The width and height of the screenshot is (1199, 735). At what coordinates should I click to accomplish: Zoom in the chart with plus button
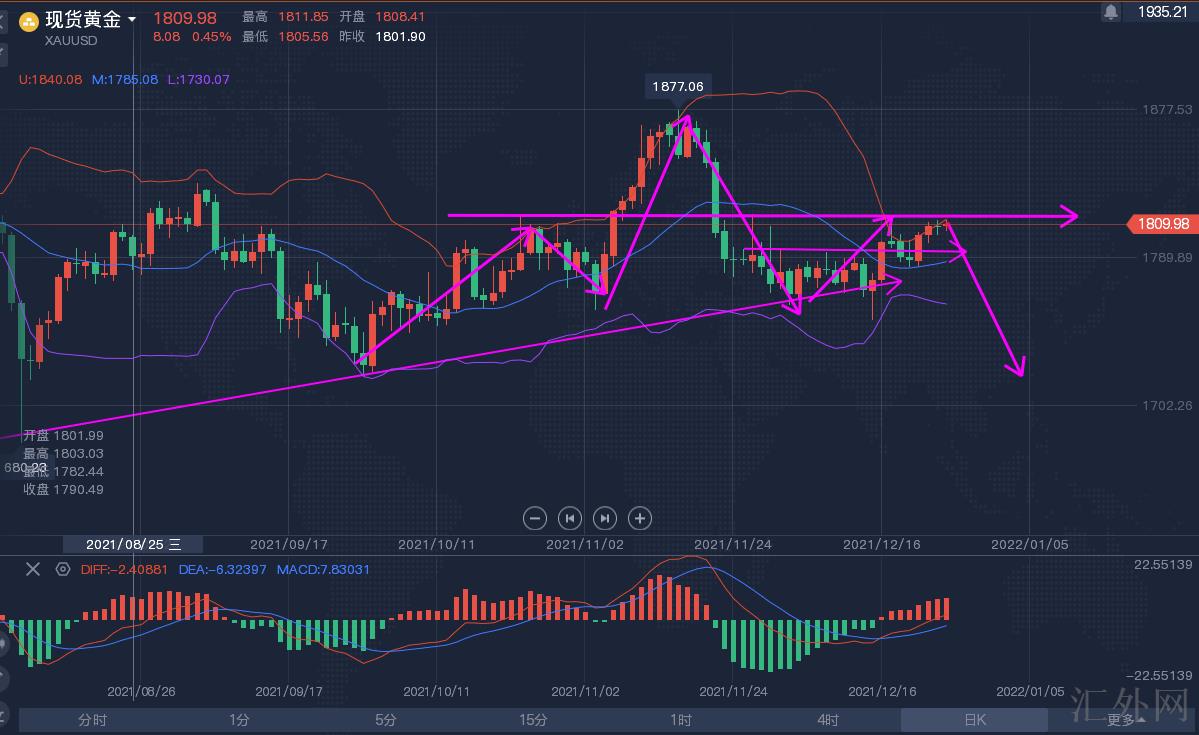[640, 518]
